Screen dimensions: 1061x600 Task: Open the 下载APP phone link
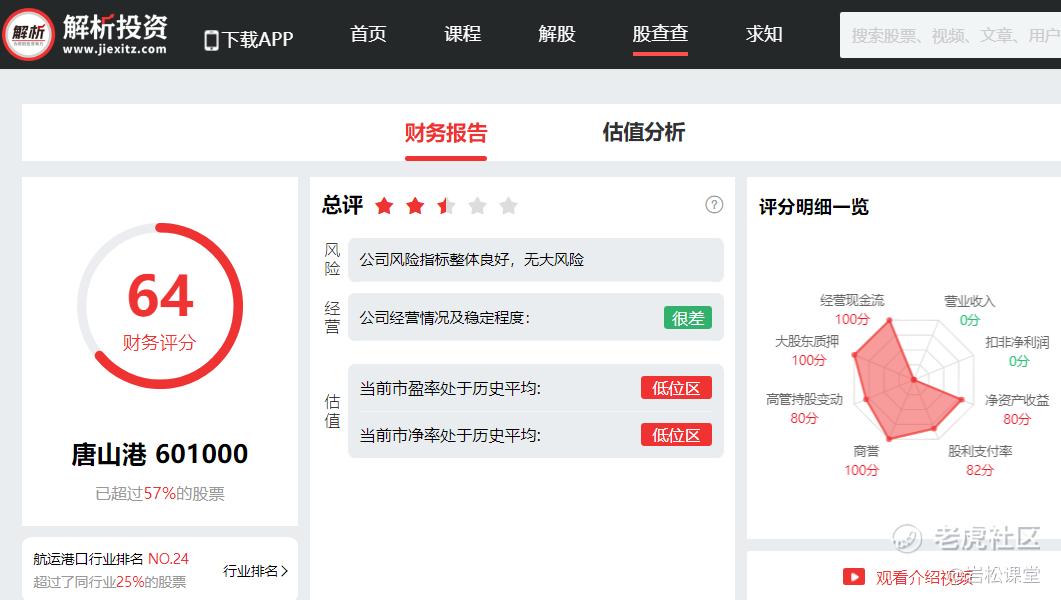pyautogui.click(x=248, y=39)
